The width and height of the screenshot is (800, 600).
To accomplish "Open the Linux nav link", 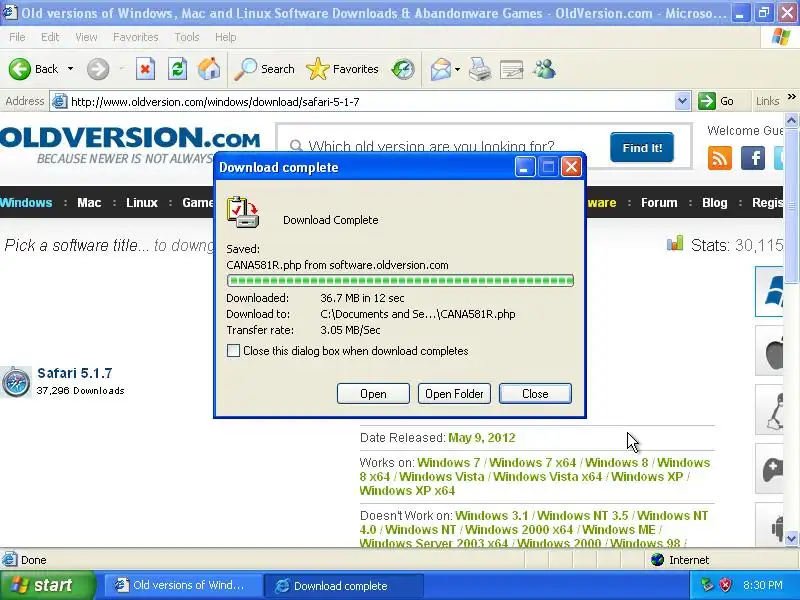I will pos(142,203).
